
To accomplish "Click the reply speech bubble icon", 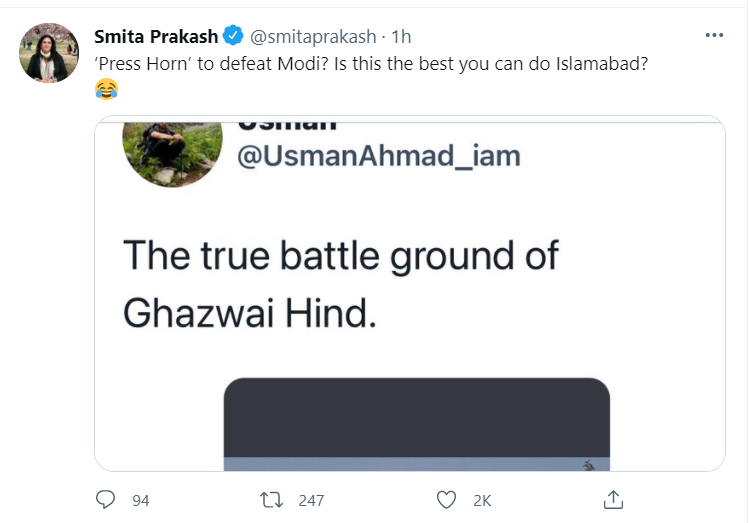I will tap(105, 499).
